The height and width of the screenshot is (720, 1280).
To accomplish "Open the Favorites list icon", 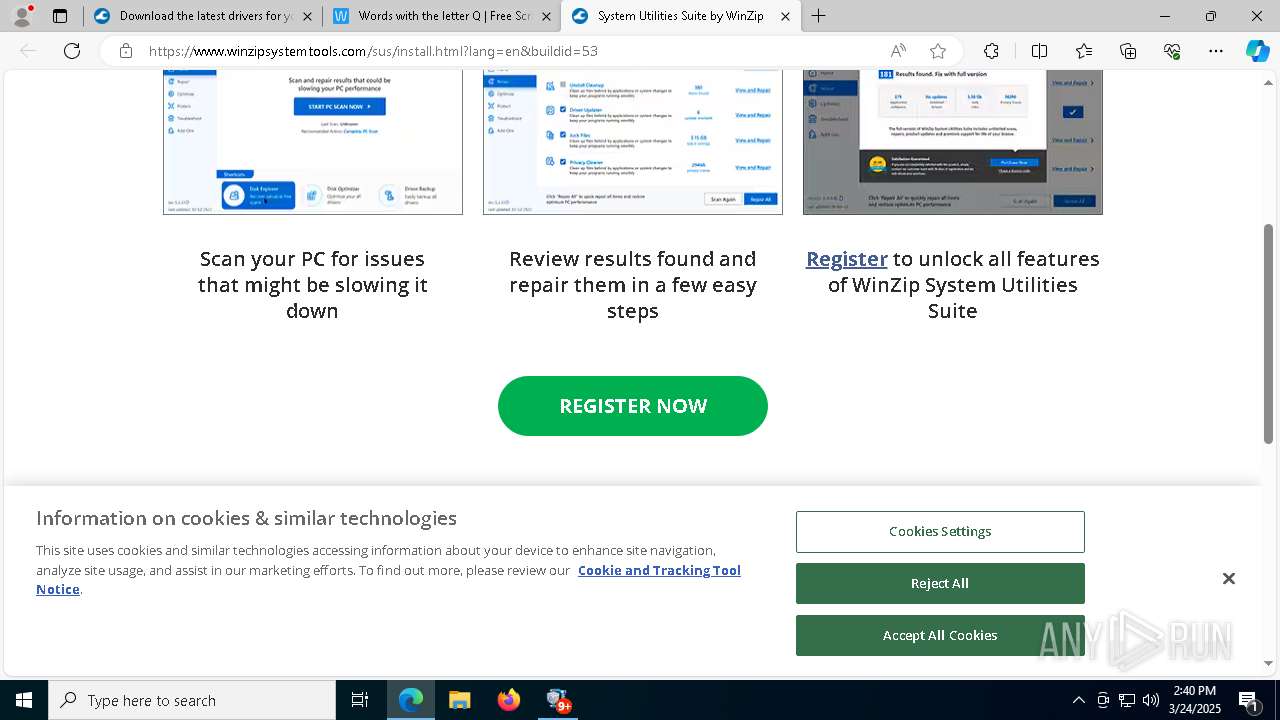I will [x=1084, y=51].
